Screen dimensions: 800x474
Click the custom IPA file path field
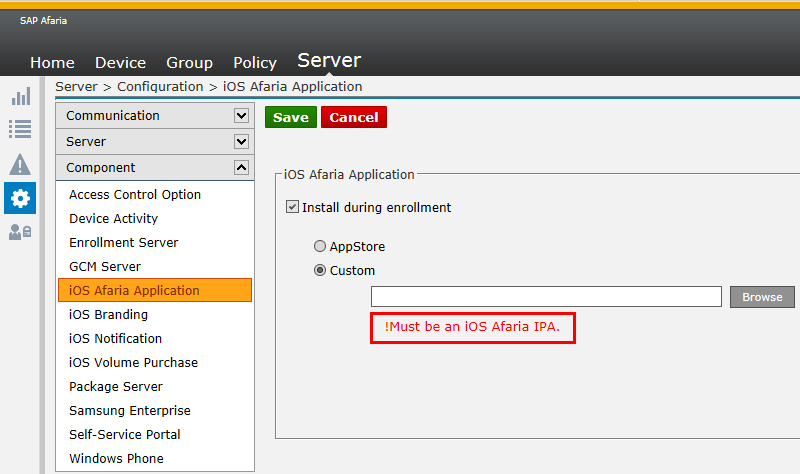click(546, 296)
